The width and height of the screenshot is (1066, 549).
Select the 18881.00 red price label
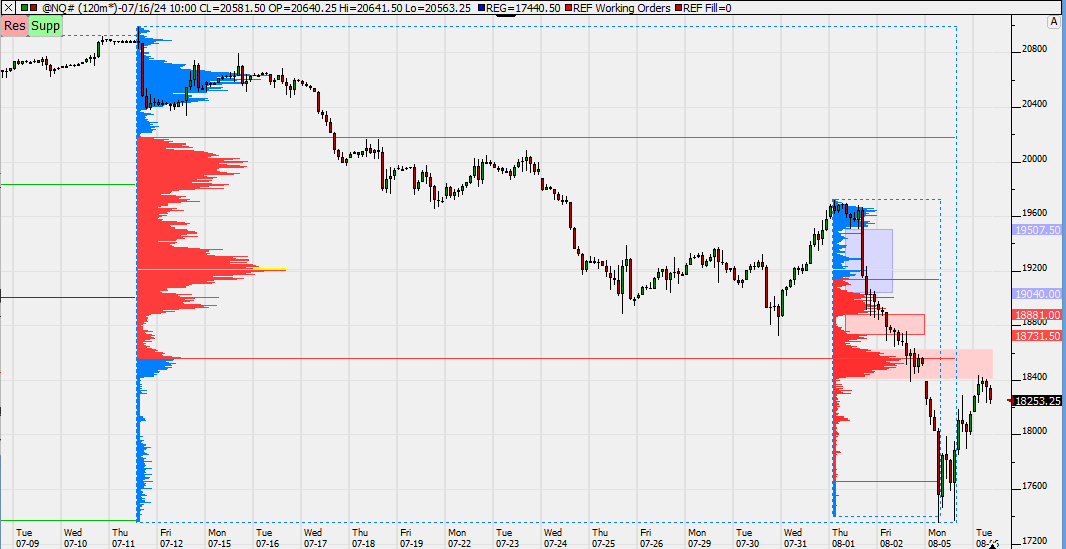click(1037, 315)
